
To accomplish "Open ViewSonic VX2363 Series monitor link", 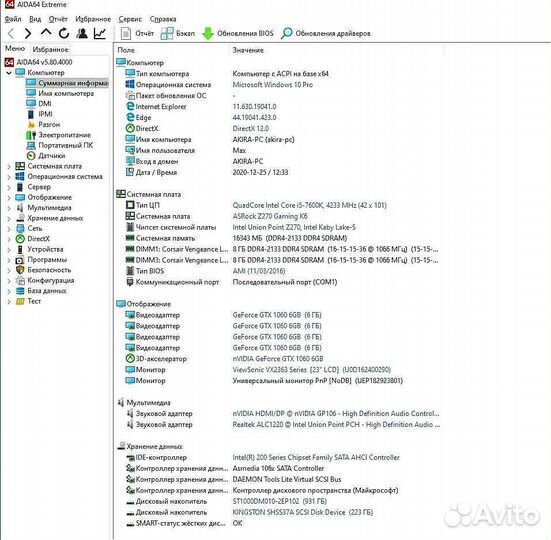I will click(311, 370).
